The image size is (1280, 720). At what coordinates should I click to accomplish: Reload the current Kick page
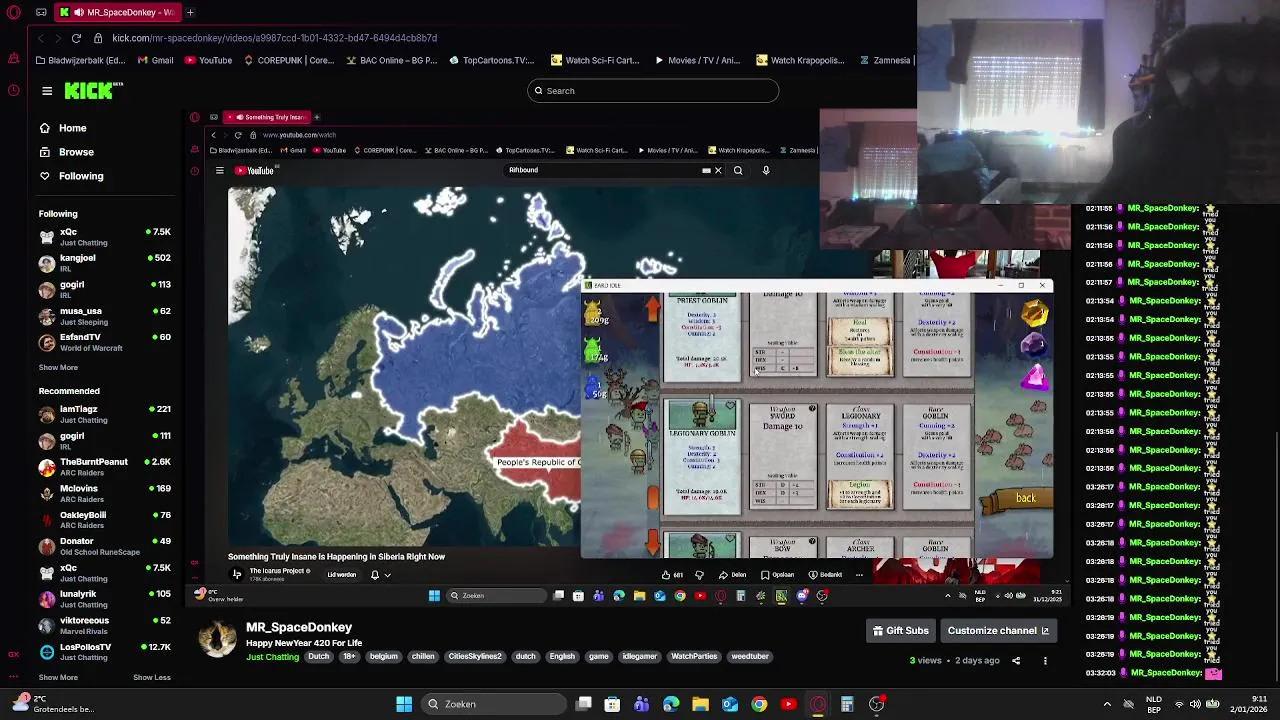76,38
